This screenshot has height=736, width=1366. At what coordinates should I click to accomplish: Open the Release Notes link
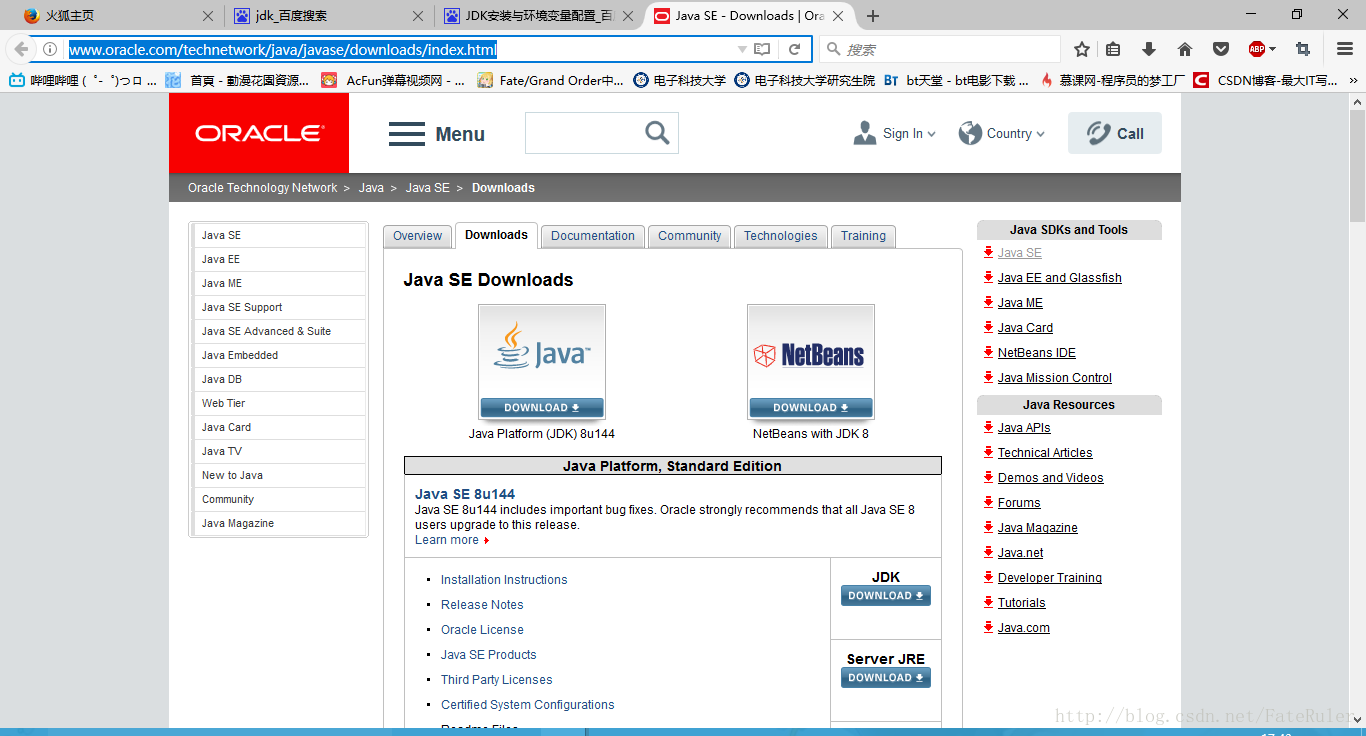482,605
